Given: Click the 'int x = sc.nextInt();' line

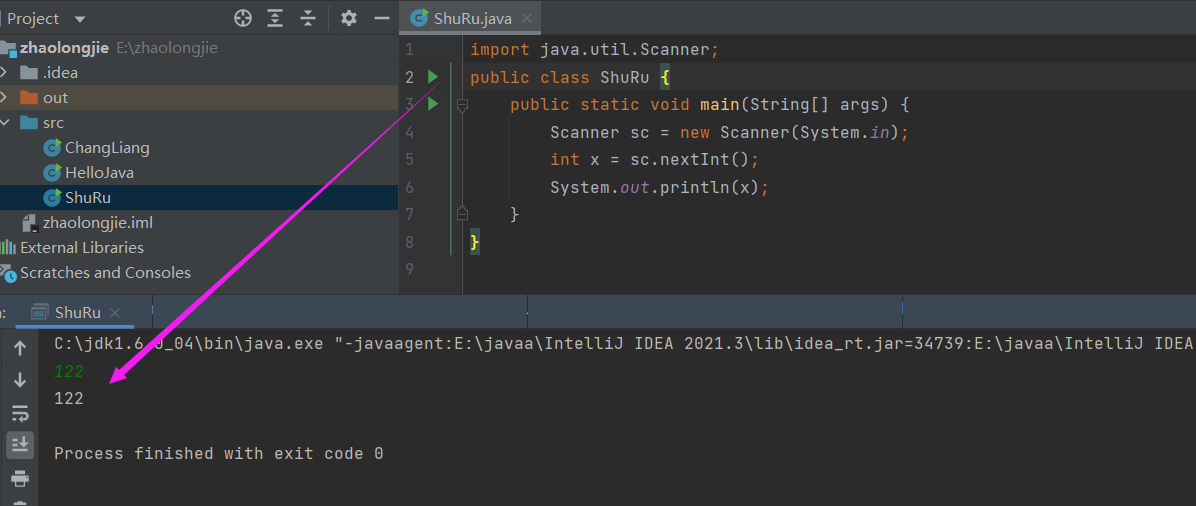Looking at the screenshot, I should coord(654,160).
